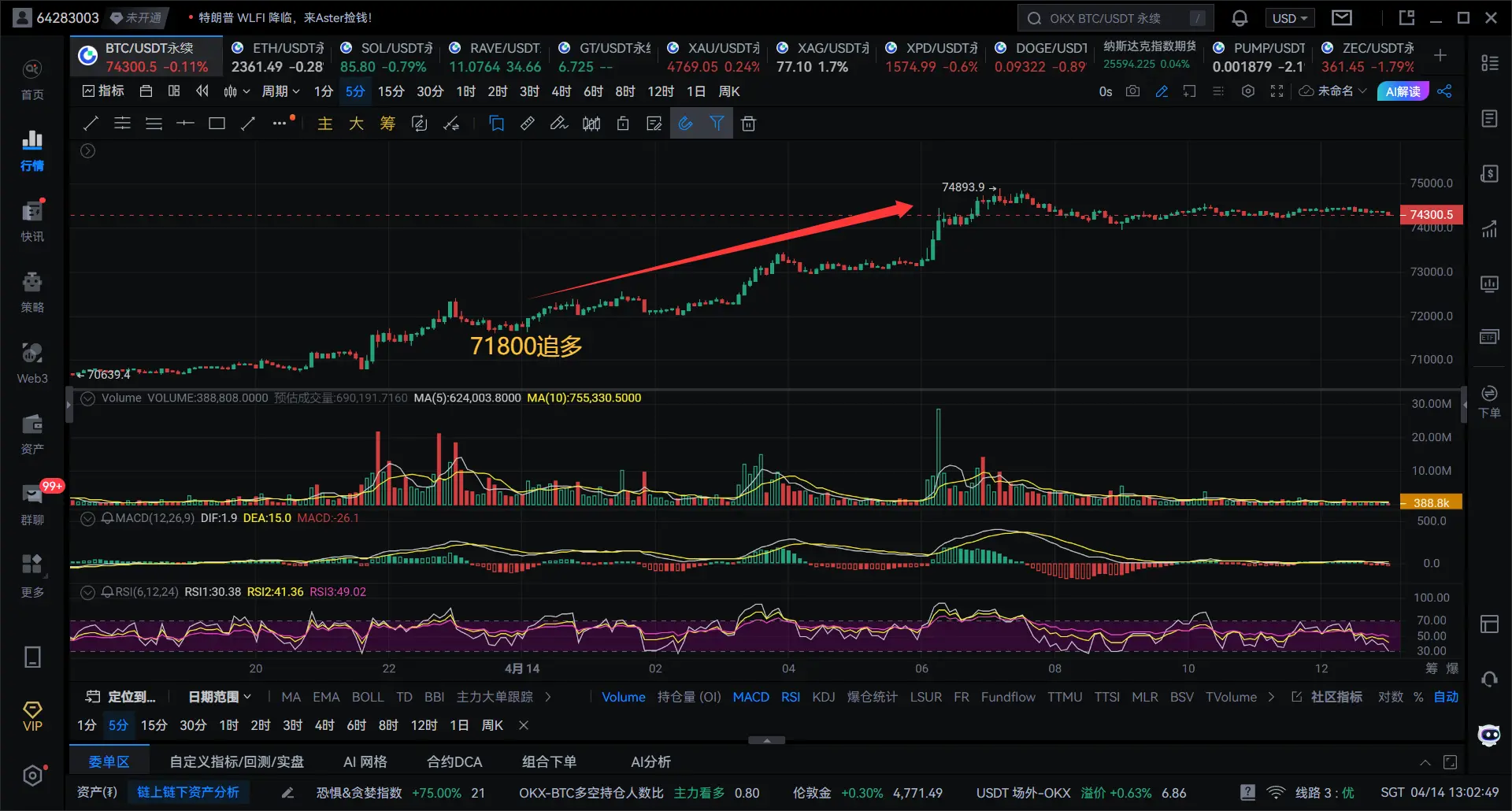Screen dimensions: 1512x811
Task: Click the robot assistant icon
Action: tap(1489, 735)
